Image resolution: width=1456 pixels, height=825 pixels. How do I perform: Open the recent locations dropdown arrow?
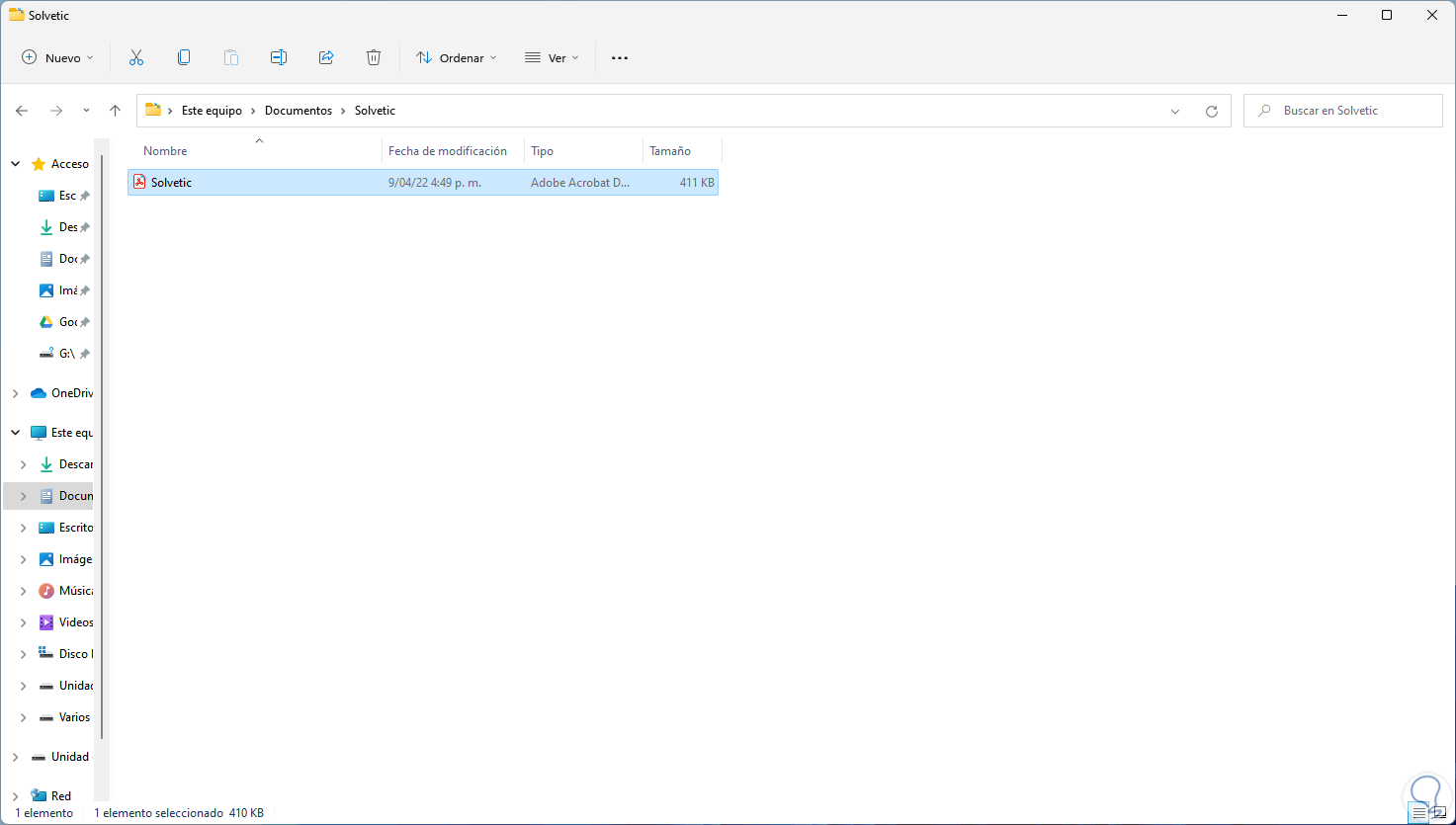pos(86,111)
